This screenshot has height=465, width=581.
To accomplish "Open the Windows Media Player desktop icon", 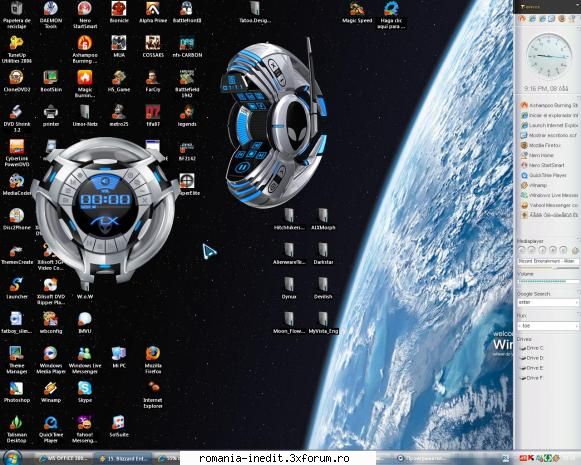I will point(51,360).
